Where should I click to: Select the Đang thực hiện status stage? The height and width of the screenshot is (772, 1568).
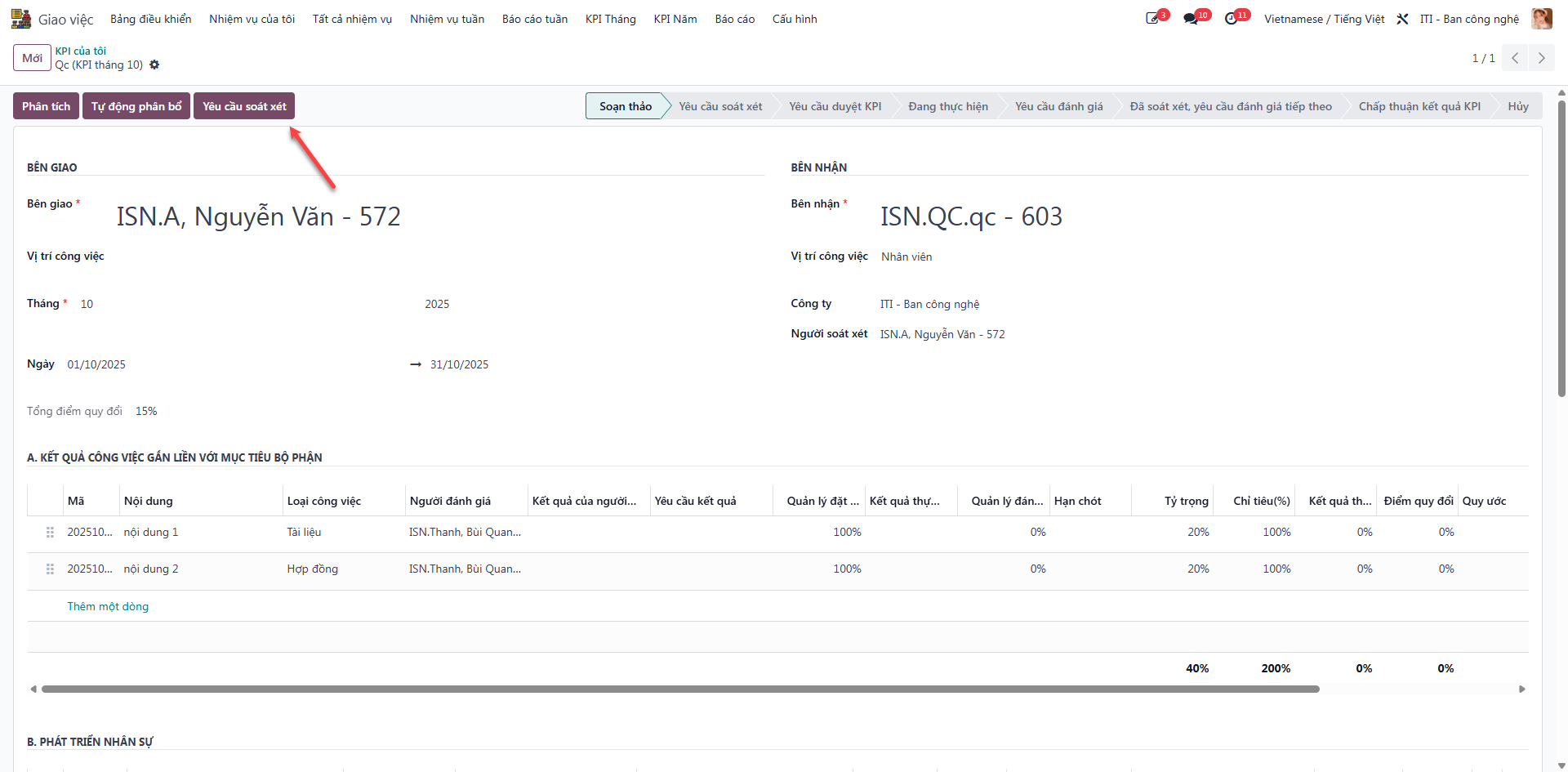(947, 106)
